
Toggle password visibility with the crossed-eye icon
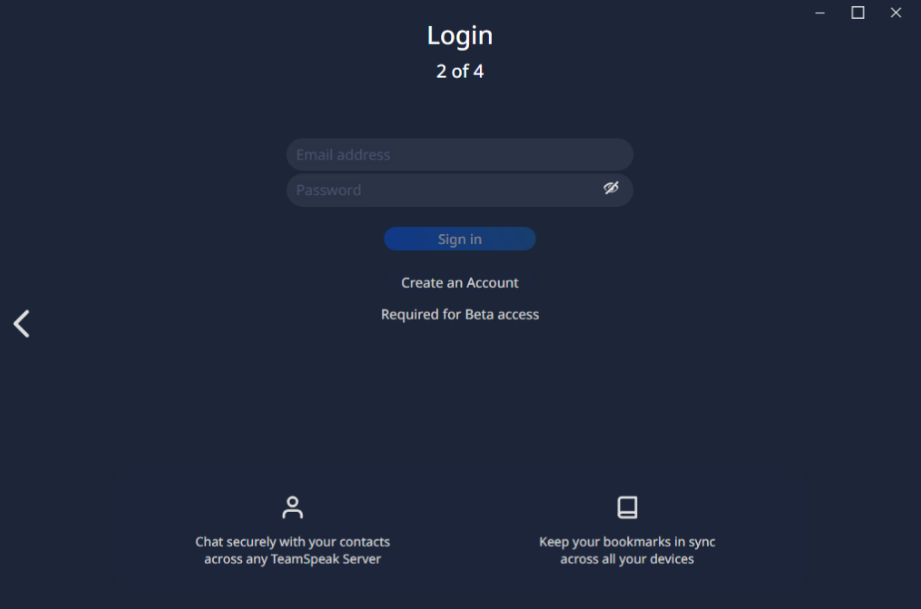[611, 188]
